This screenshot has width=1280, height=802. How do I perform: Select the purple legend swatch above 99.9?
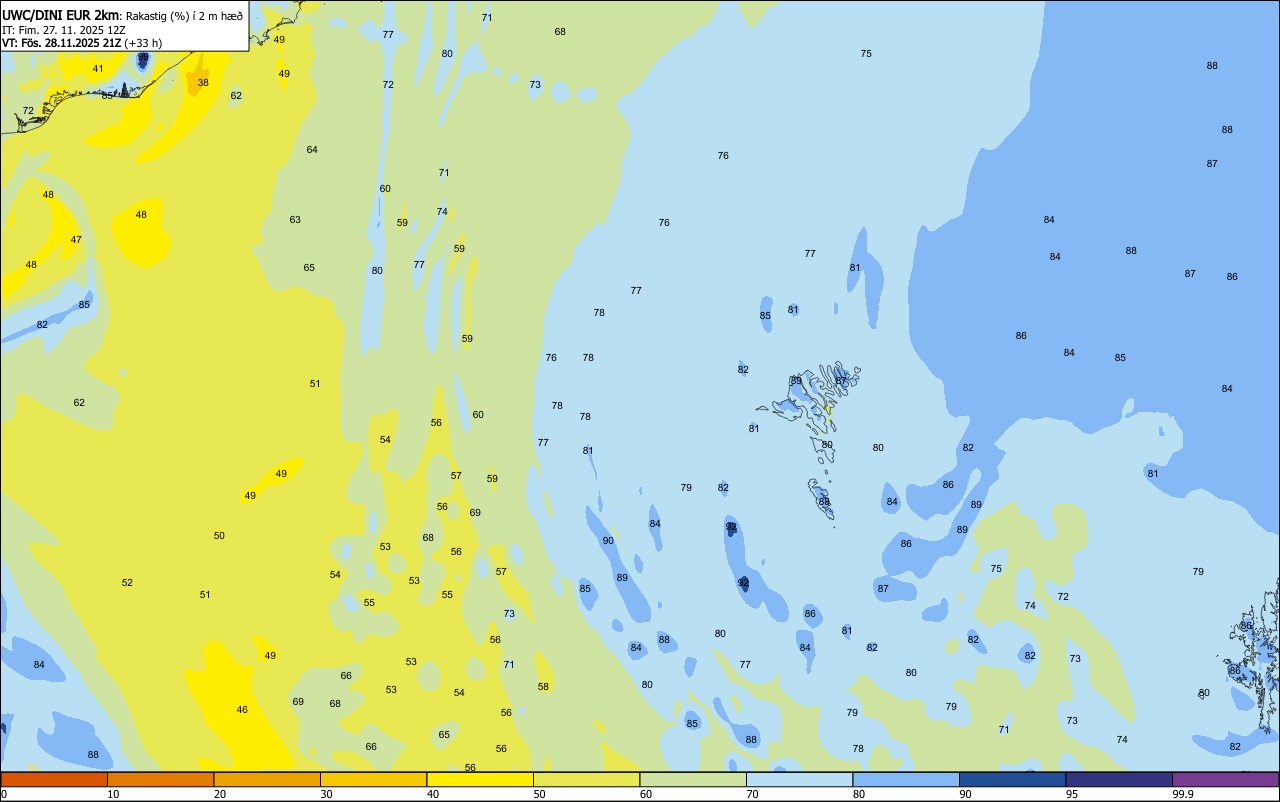(x=1225, y=779)
